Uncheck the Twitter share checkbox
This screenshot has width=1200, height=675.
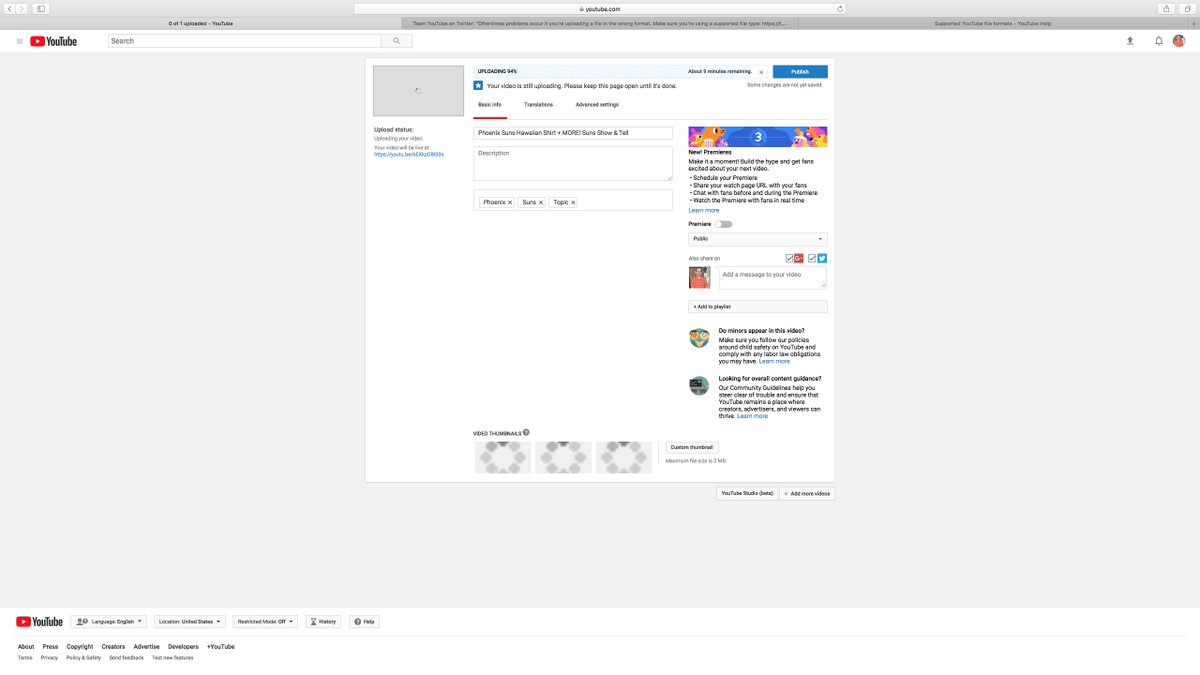click(812, 258)
